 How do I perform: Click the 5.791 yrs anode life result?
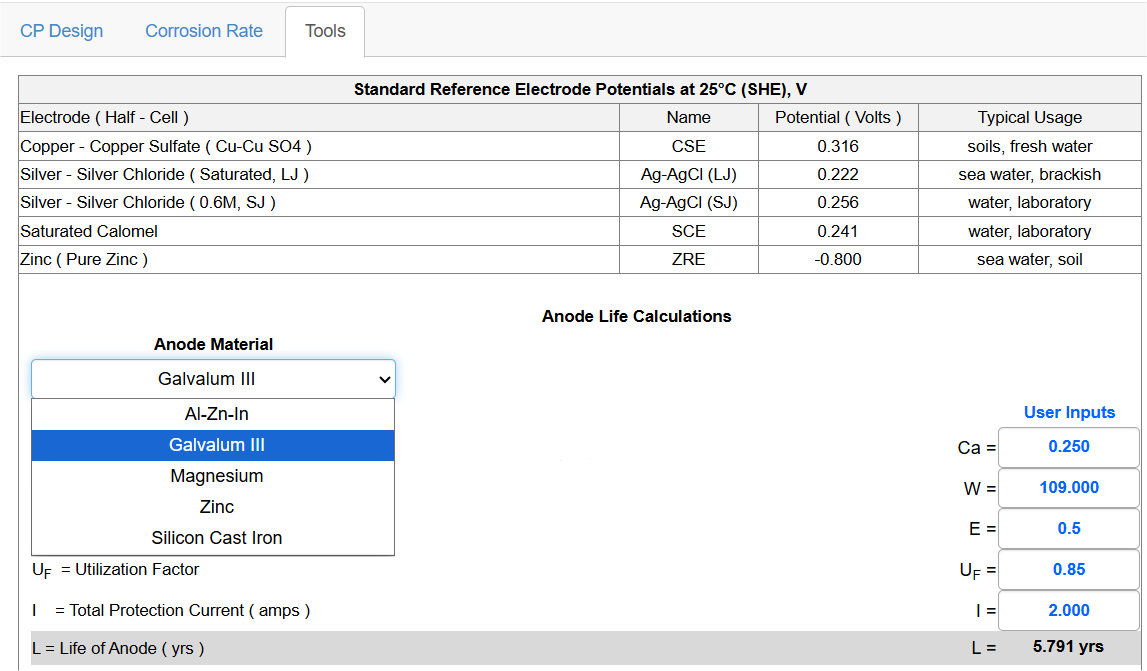click(x=1068, y=647)
